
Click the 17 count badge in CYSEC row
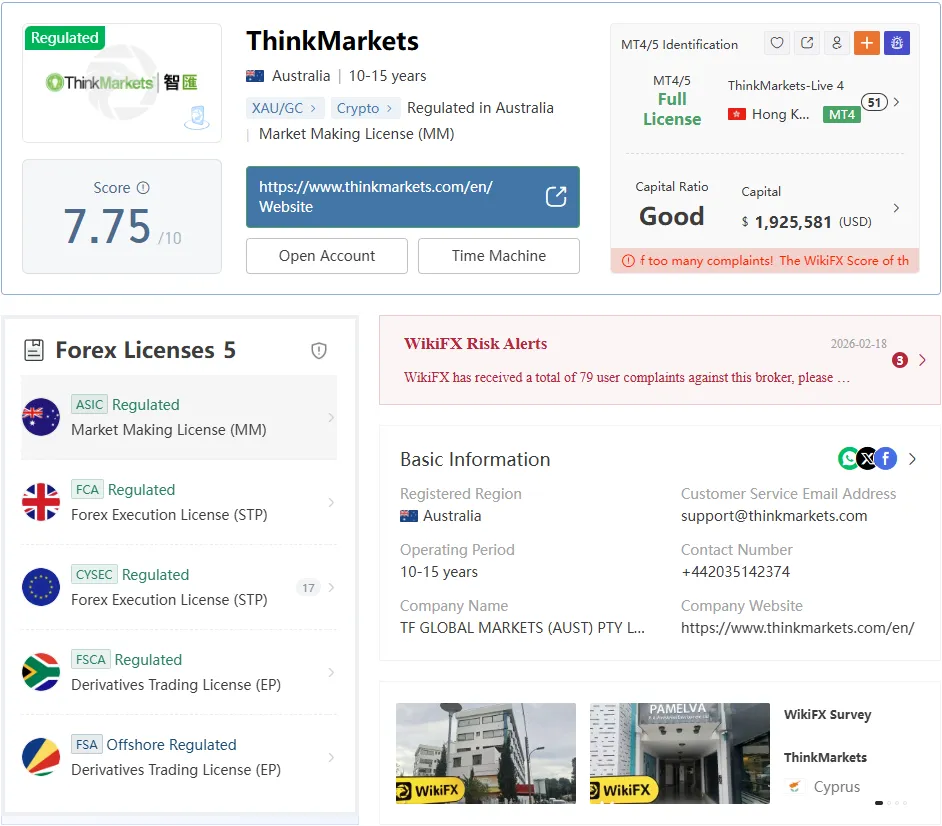point(308,588)
